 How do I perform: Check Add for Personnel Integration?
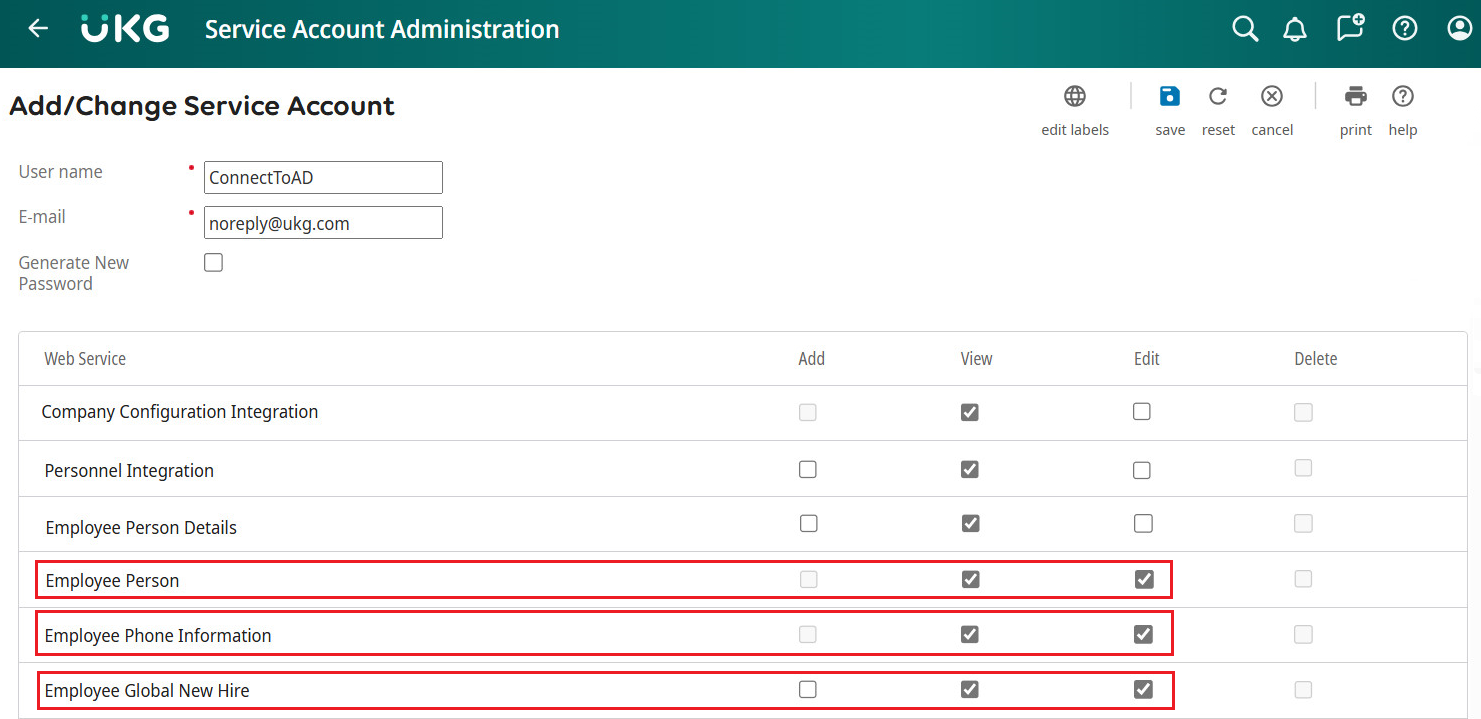click(x=808, y=469)
